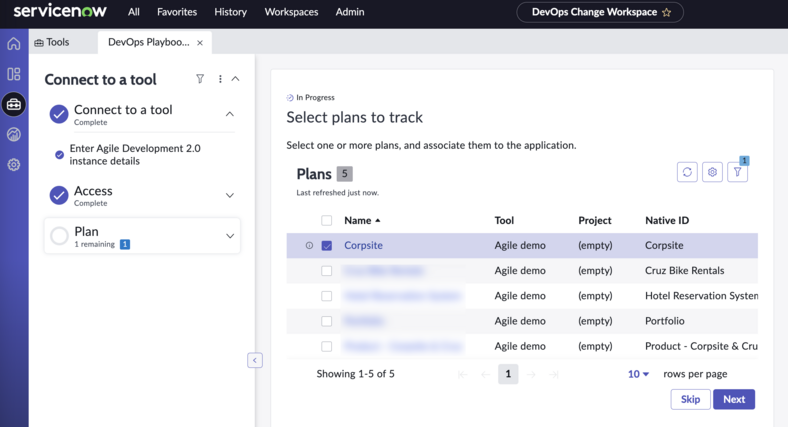Check the Hotel Reservation System row checkbox
Screen dimensions: 788x427
pos(327,296)
